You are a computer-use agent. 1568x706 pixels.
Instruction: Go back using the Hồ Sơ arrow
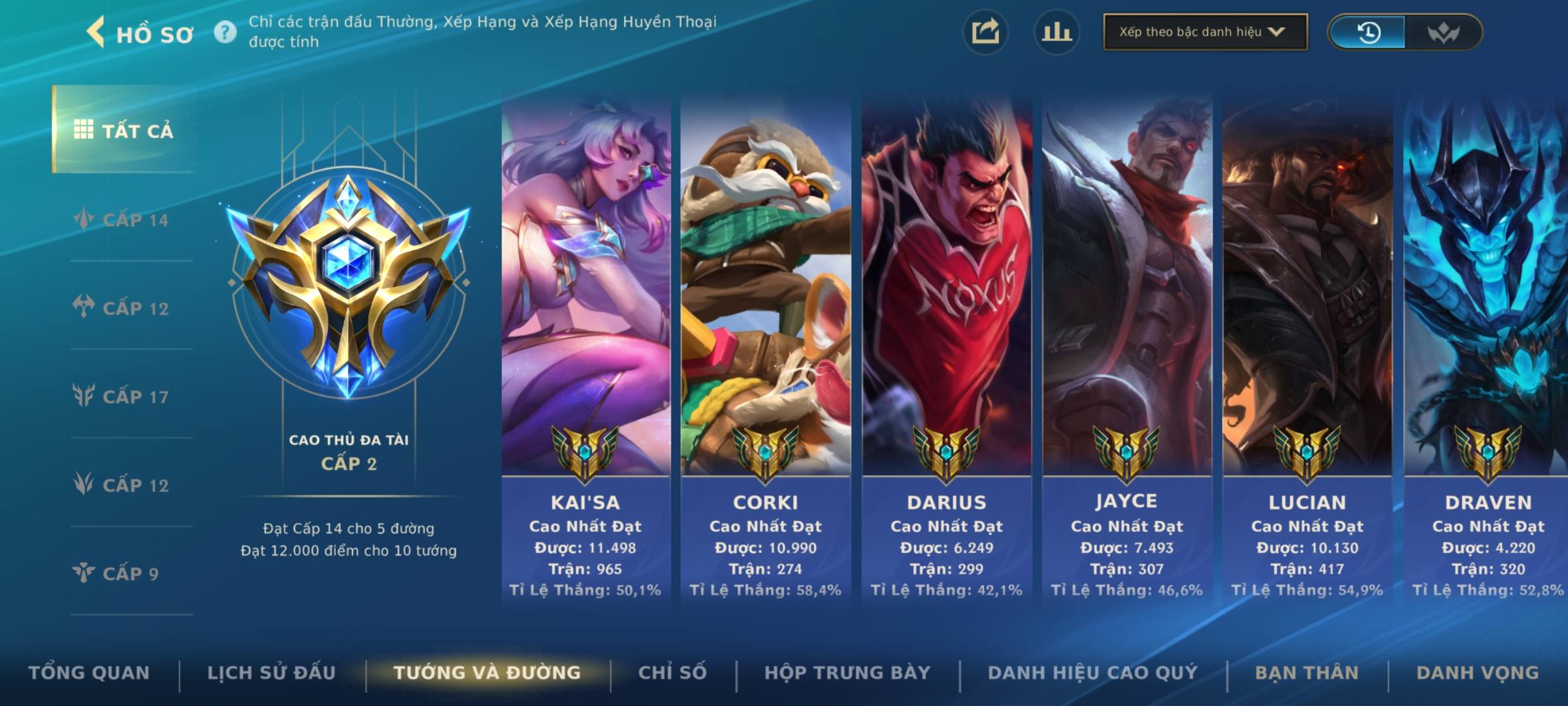tap(95, 33)
